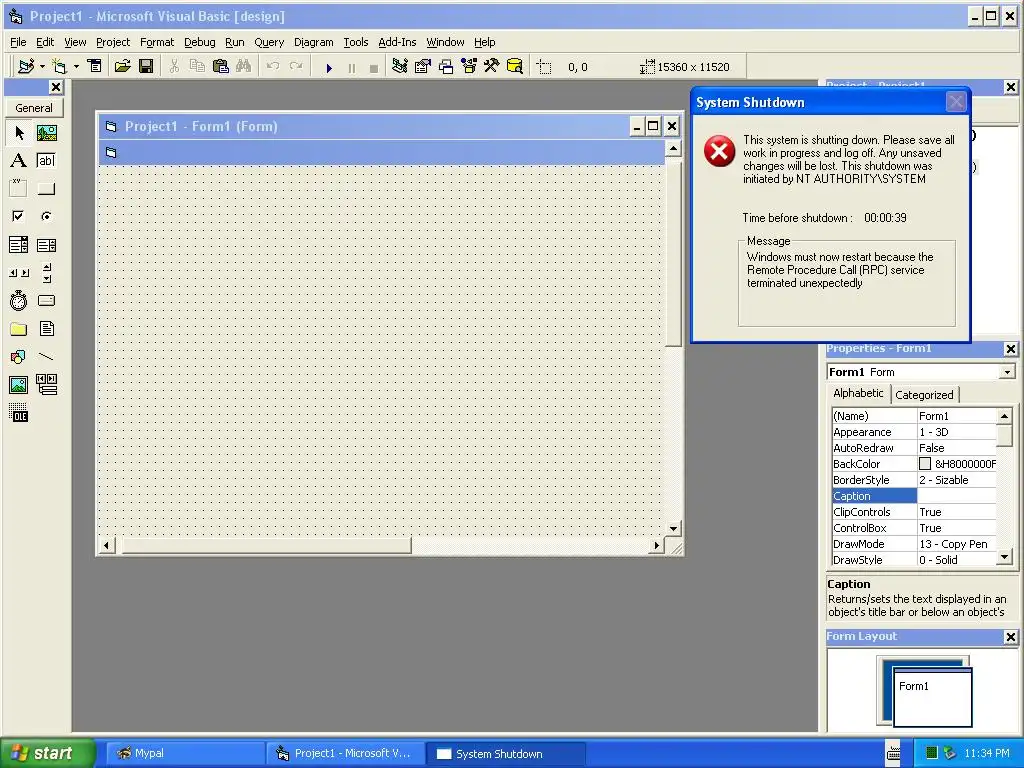Select the OptionButton control tool

[46, 216]
